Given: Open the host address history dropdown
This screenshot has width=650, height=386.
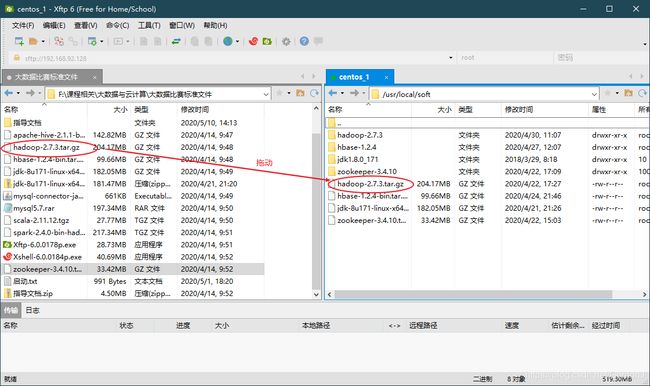Looking at the screenshot, I should tap(451, 58).
